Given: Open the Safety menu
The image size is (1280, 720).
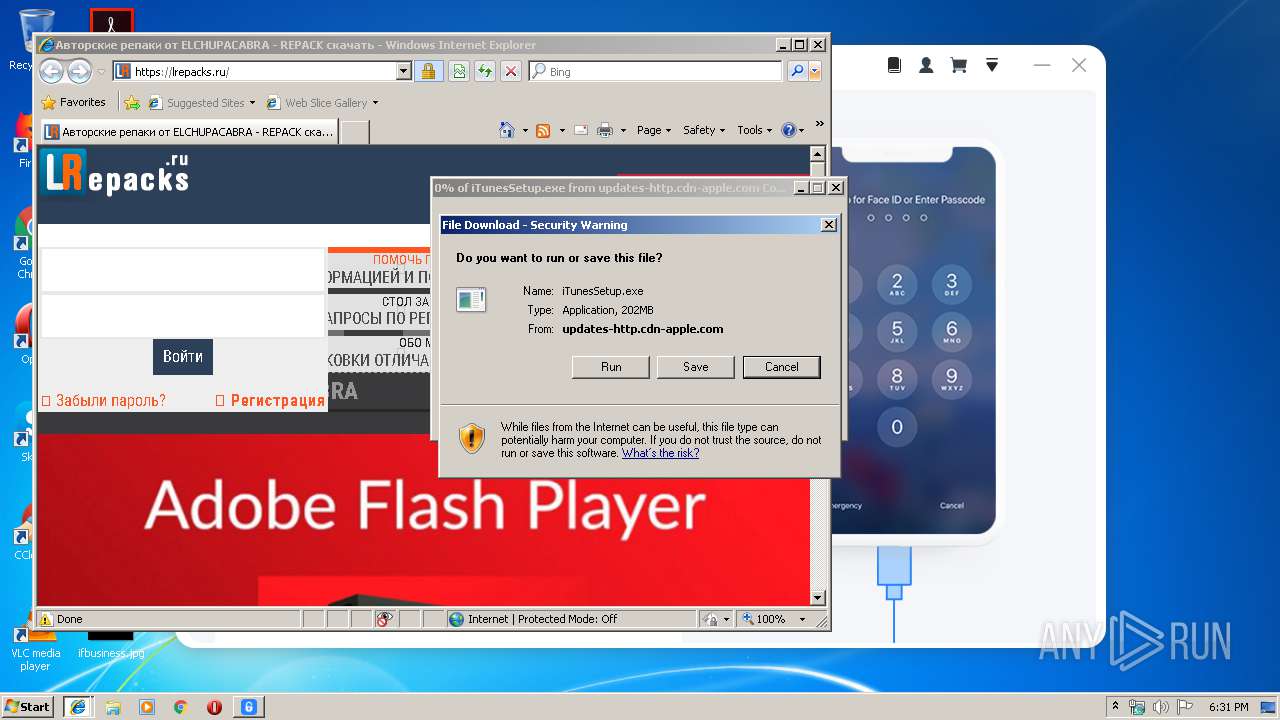Looking at the screenshot, I should [704, 130].
